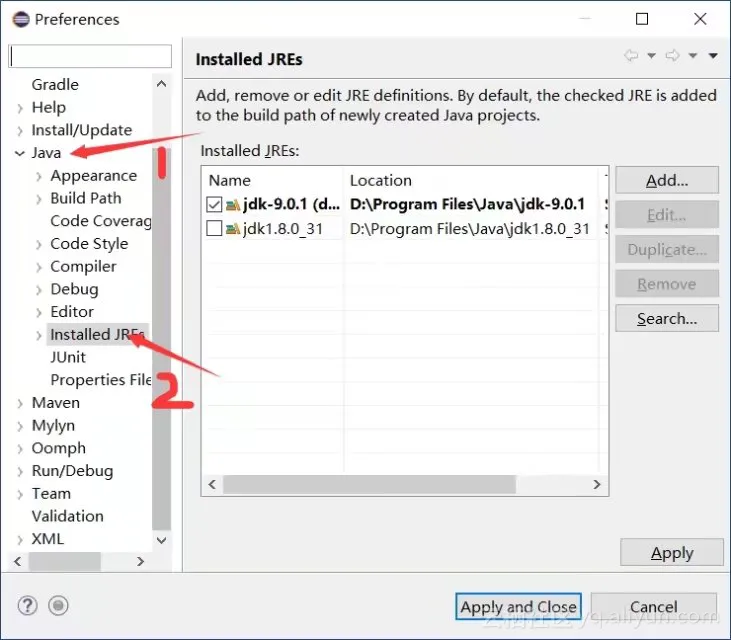This screenshot has width=731, height=640.
Task: Click the Cancel button
Action: click(x=654, y=606)
